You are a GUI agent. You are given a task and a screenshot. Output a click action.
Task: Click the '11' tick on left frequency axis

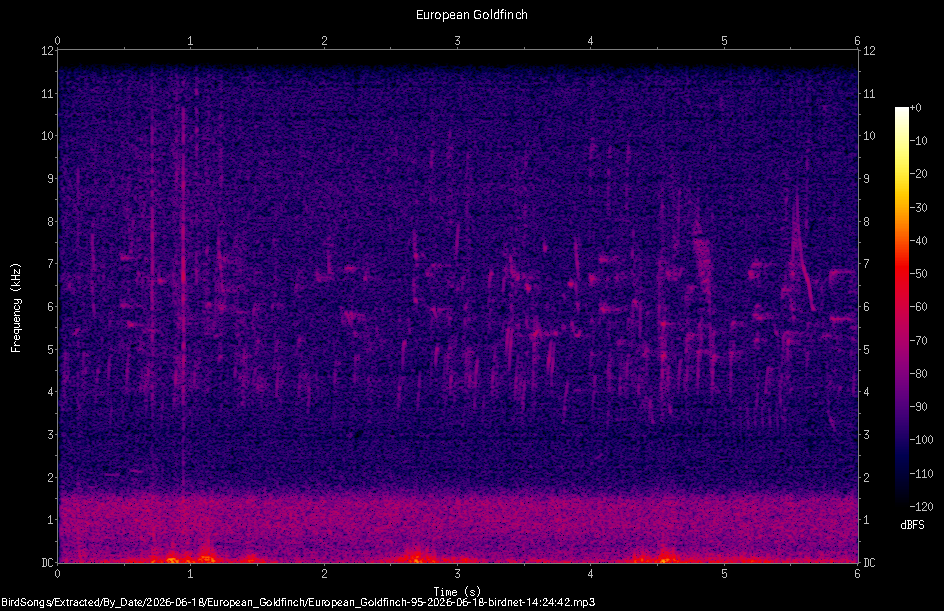(47, 94)
